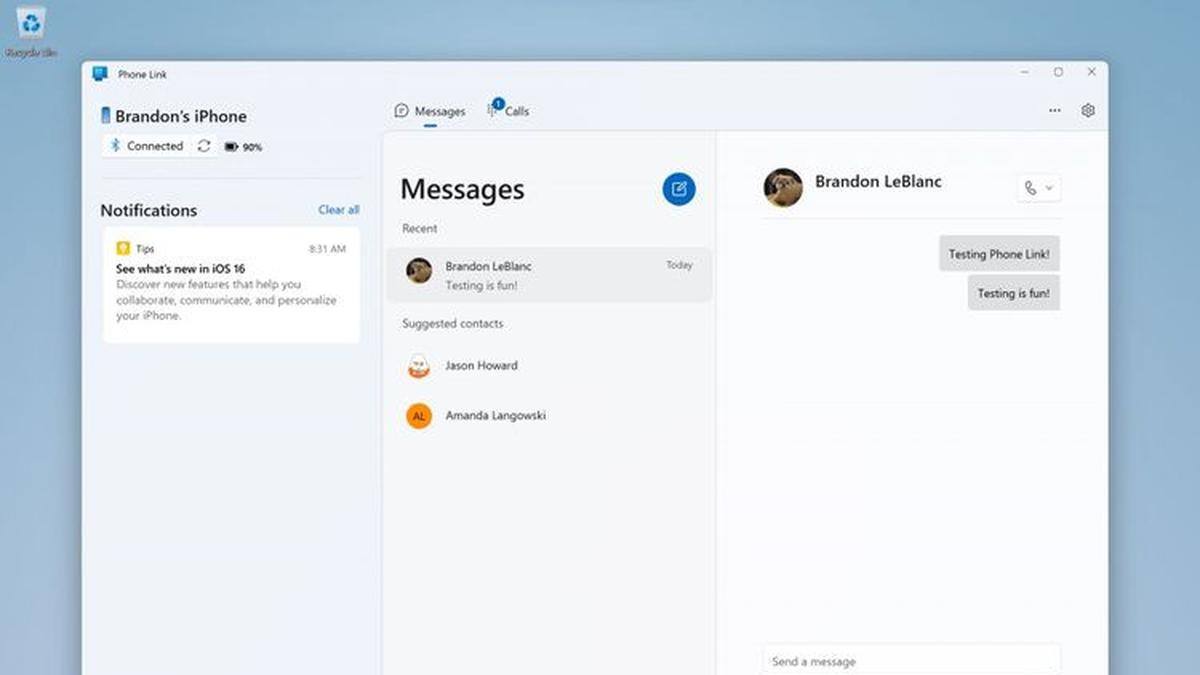Select Jason Howard from suggested contacts
Viewport: 1200px width, 675px height.
481,366
